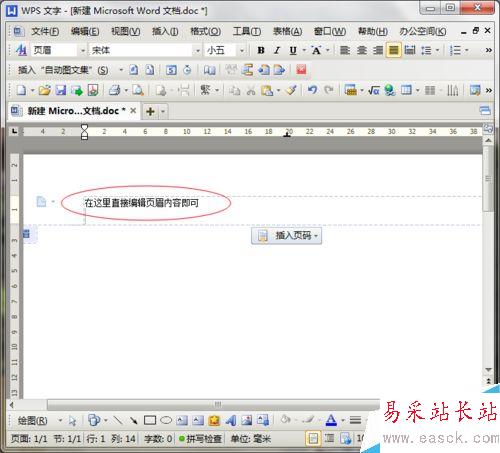
Task: Insert a formula equation
Action: 374,90
